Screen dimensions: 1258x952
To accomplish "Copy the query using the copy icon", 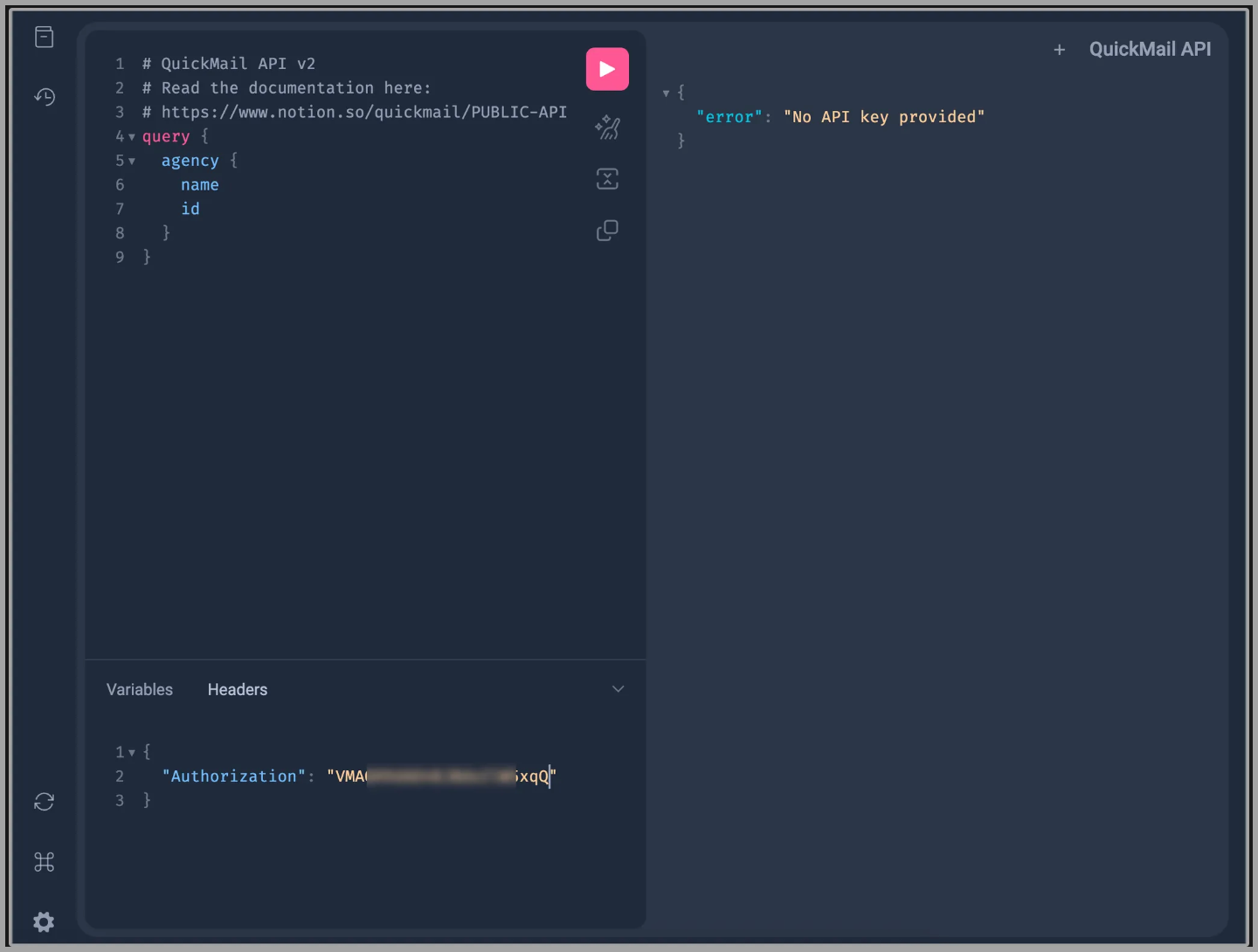I will click(x=607, y=230).
